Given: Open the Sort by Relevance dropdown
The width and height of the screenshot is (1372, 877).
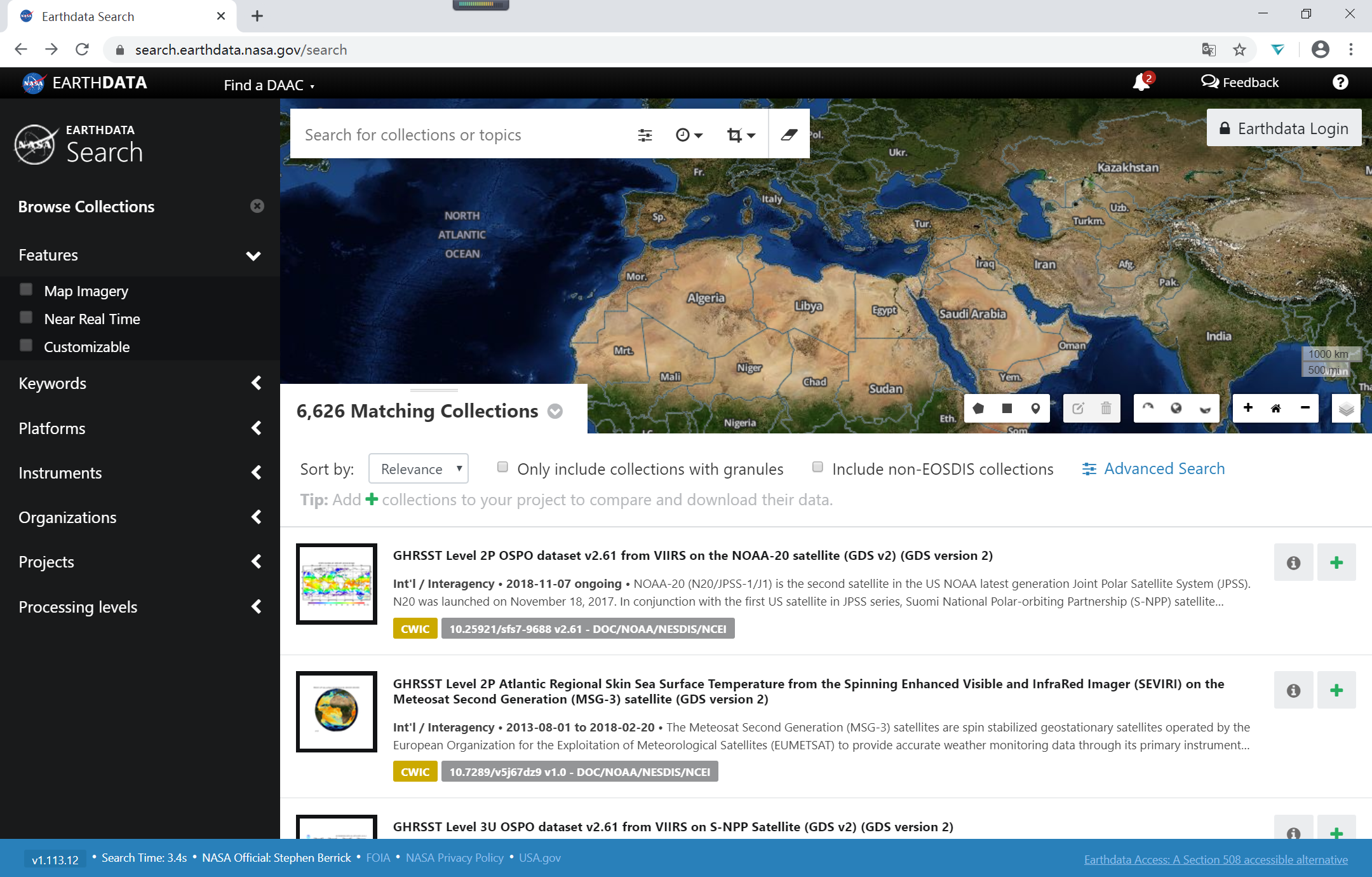Looking at the screenshot, I should click(419, 469).
